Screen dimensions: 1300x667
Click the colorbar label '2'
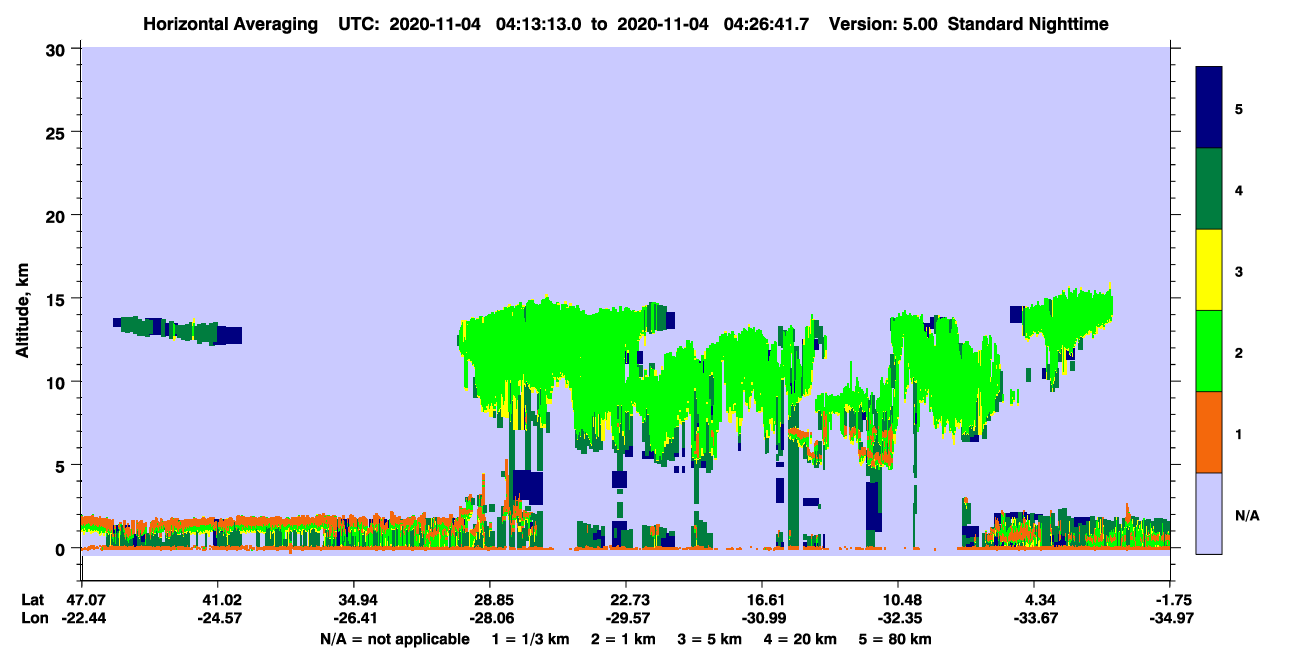pyautogui.click(x=1240, y=351)
